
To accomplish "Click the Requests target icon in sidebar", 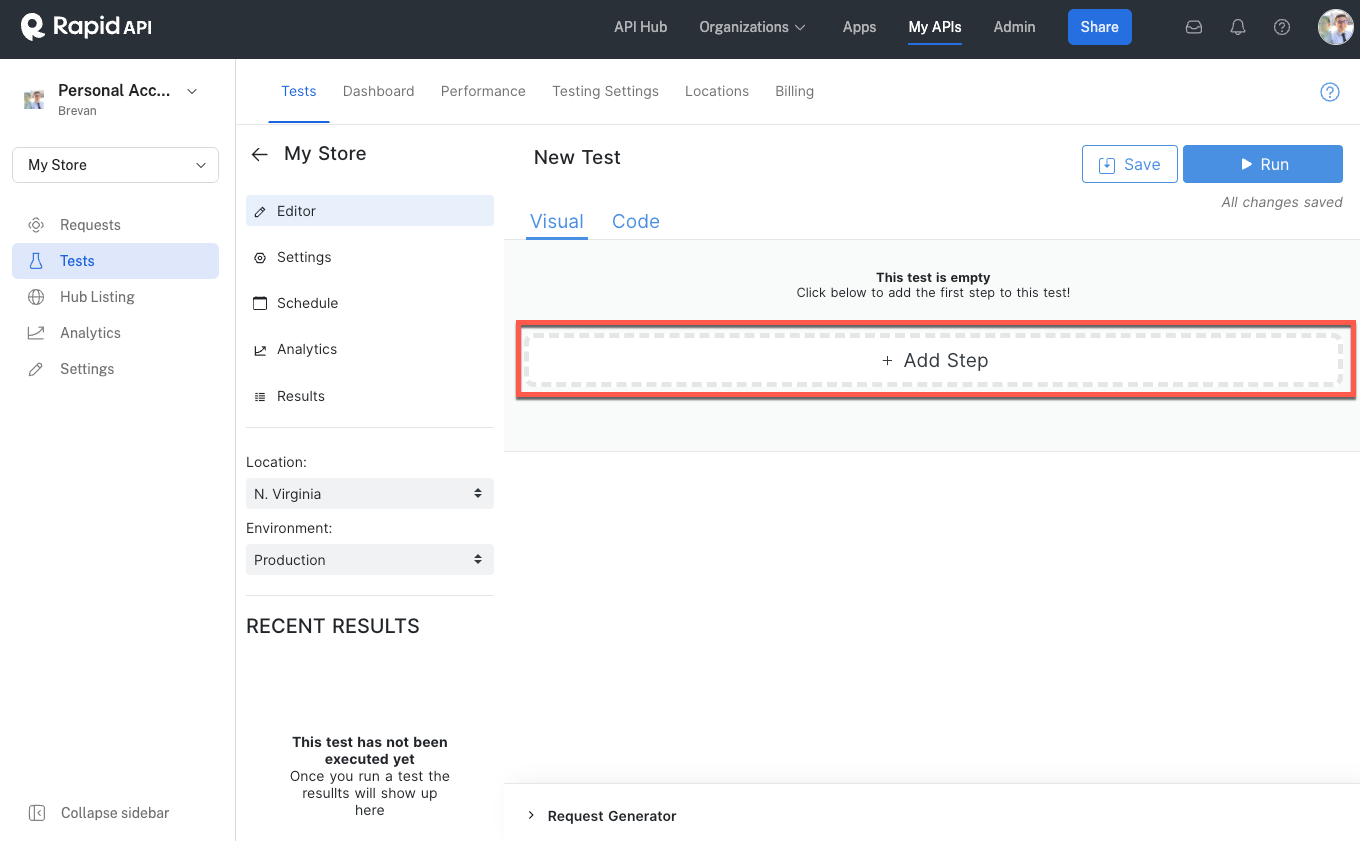I will click(36, 225).
